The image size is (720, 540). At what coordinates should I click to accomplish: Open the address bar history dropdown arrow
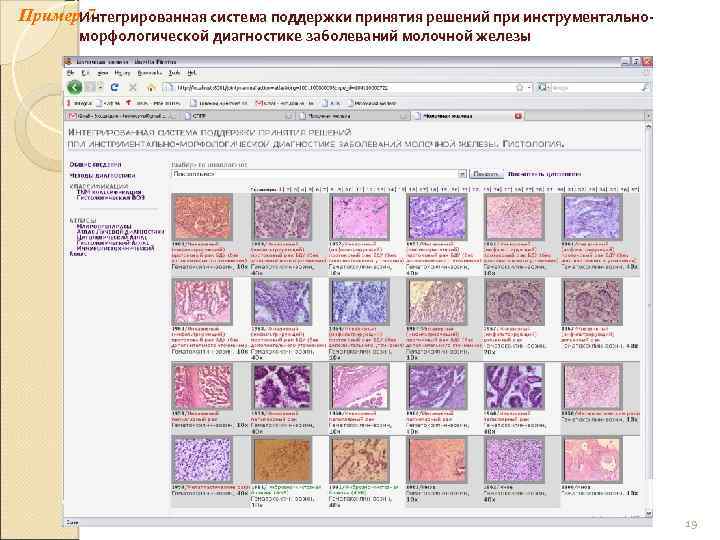(x=529, y=87)
